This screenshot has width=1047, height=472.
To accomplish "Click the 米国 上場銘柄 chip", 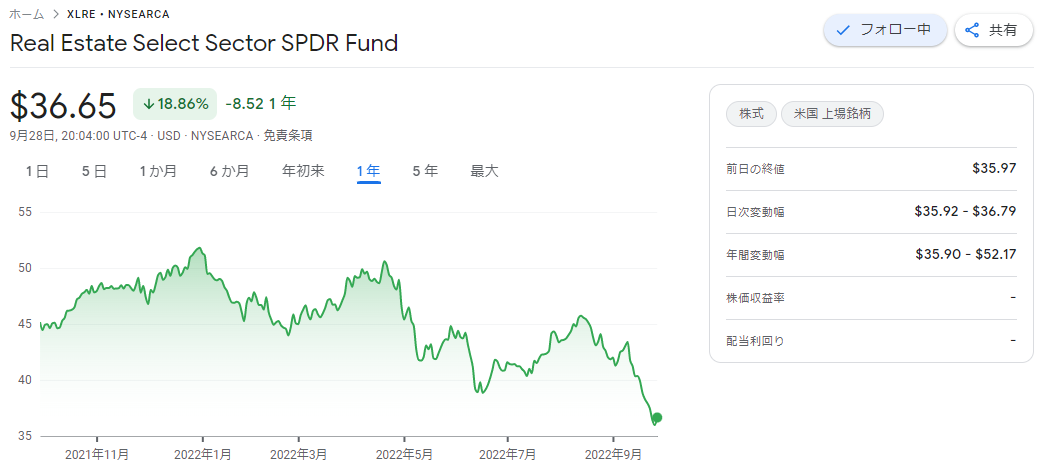I will [x=832, y=114].
